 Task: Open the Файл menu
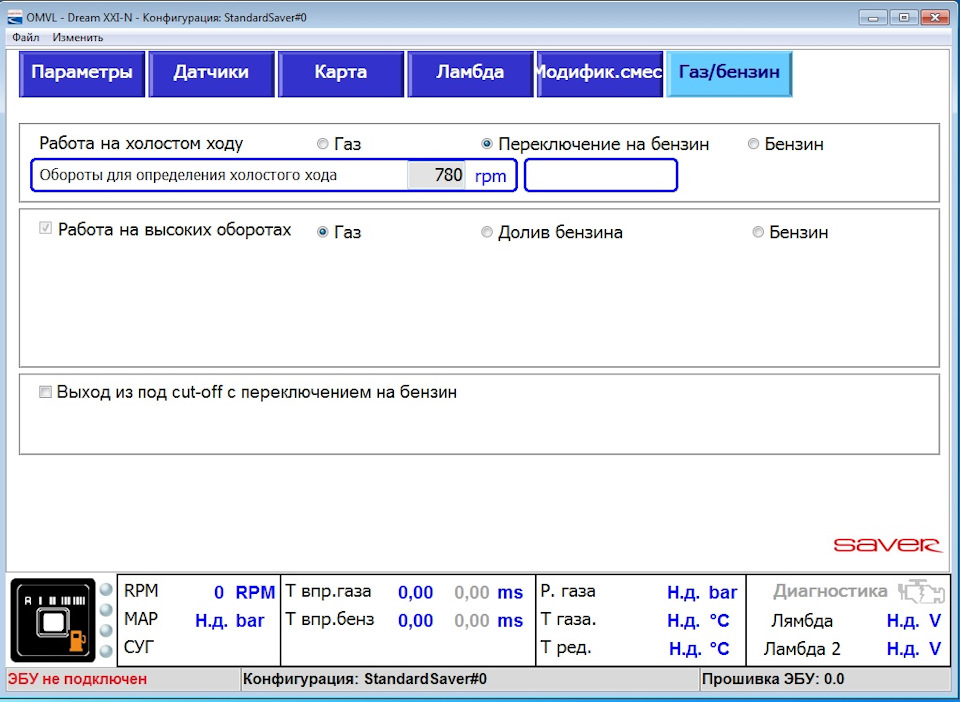26,38
